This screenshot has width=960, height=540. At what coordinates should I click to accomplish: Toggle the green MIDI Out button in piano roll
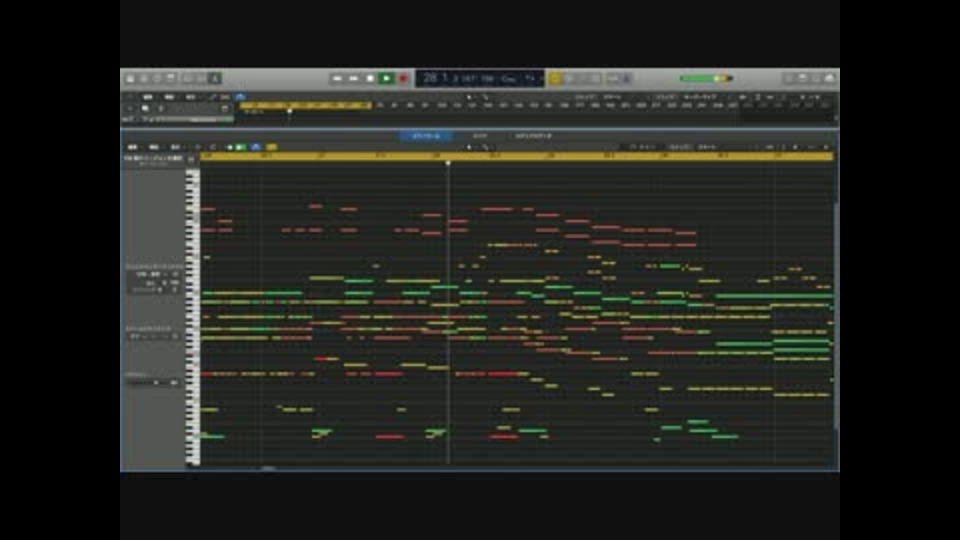coord(241,148)
